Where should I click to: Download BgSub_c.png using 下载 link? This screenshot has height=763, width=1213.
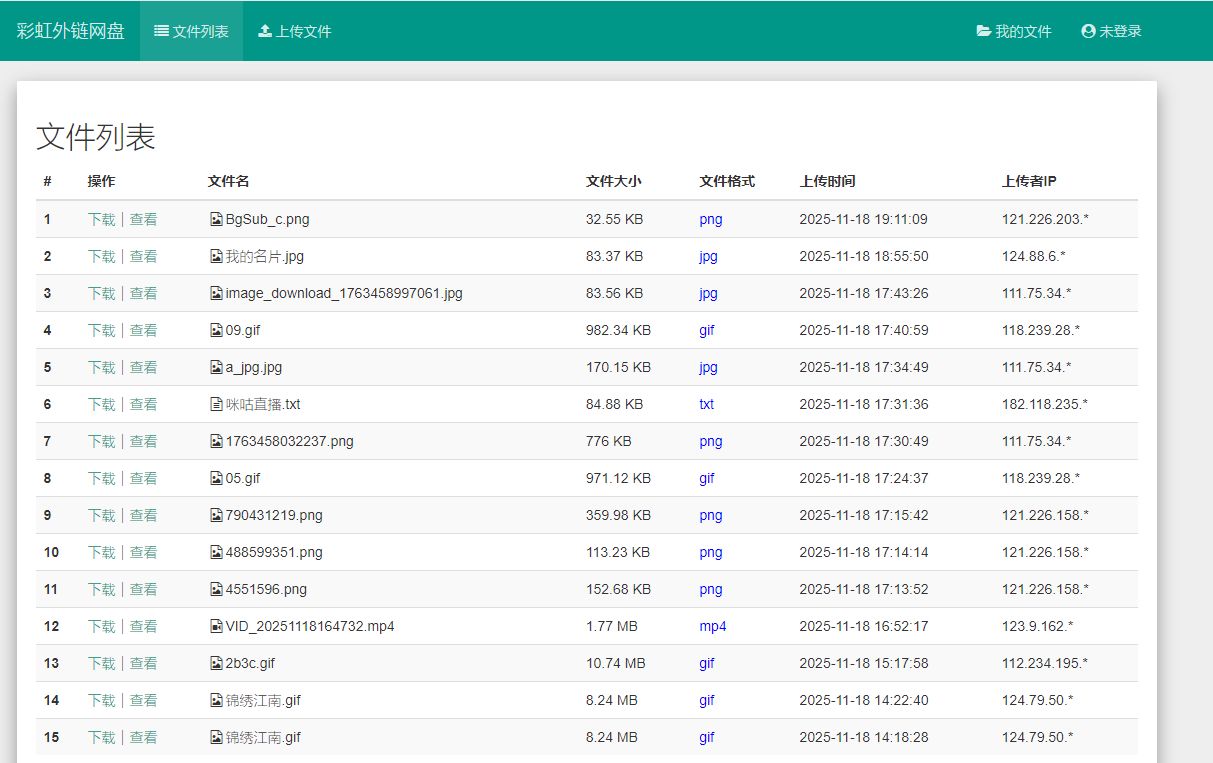pyautogui.click(x=101, y=219)
